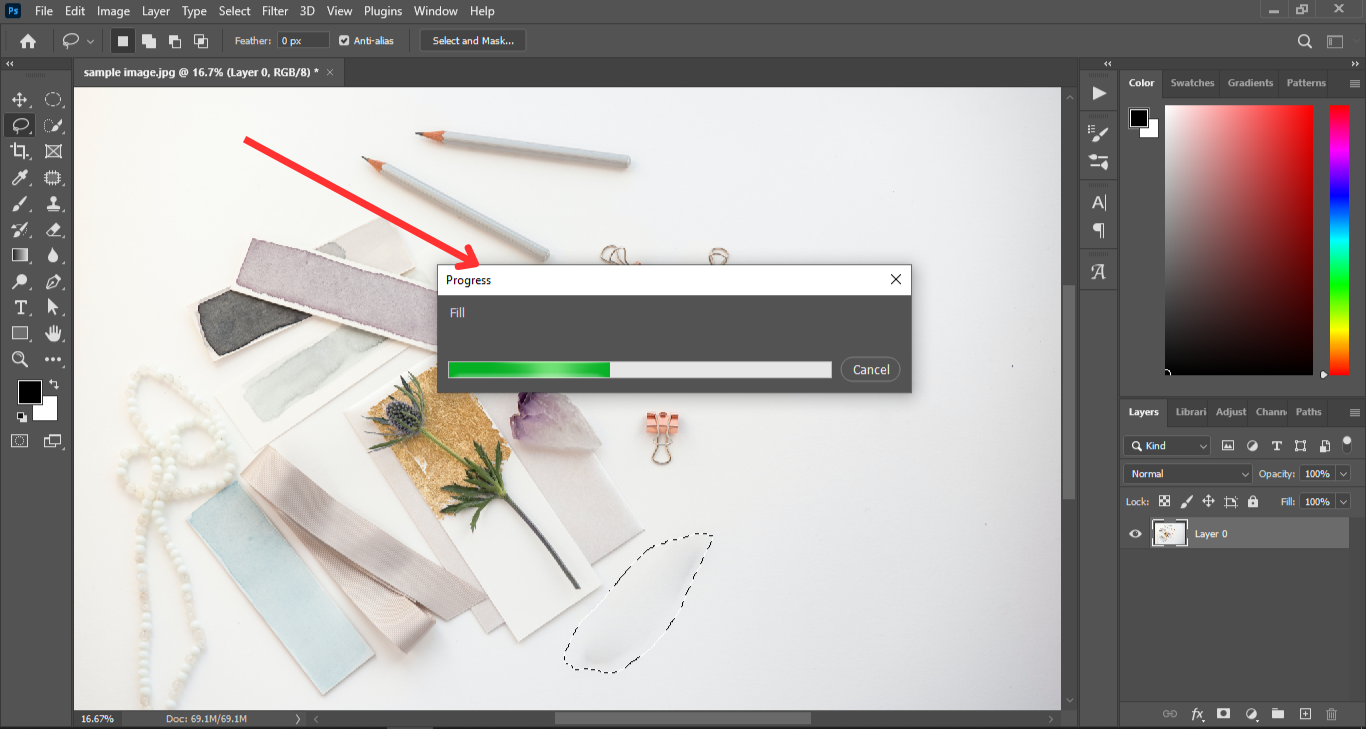Cancel the Fill progress dialog
The height and width of the screenshot is (729, 1366).
tap(870, 370)
